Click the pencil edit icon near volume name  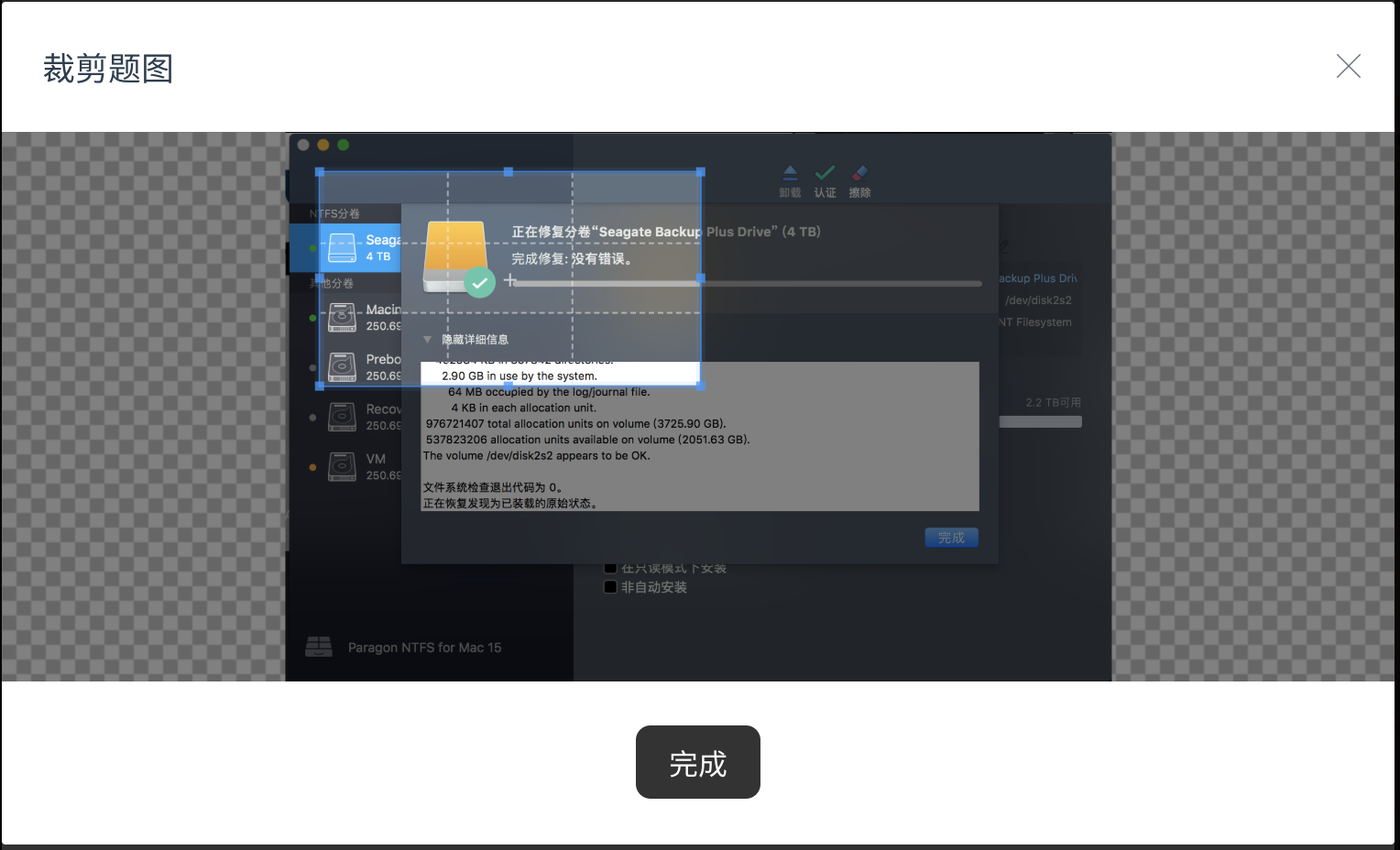(x=1003, y=245)
